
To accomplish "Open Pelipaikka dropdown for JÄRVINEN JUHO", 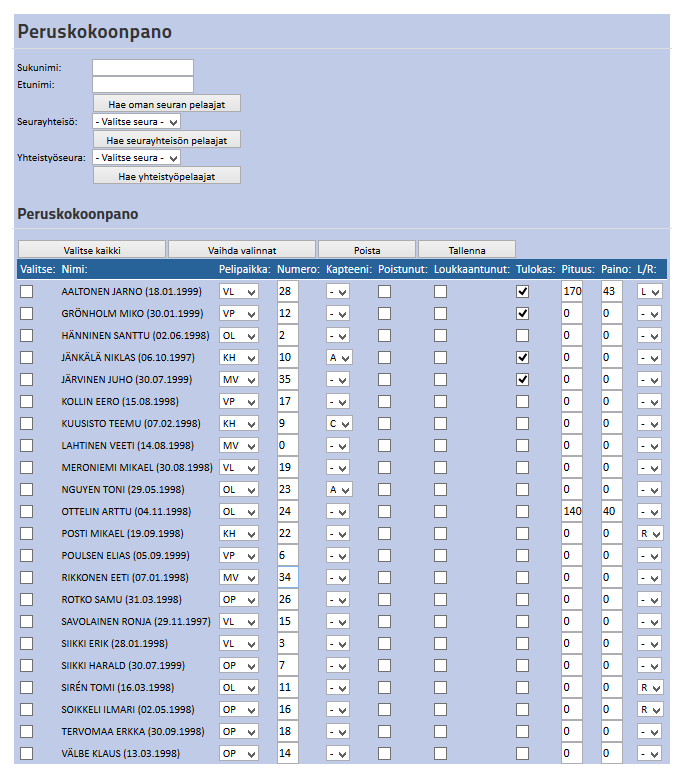I will (x=239, y=380).
